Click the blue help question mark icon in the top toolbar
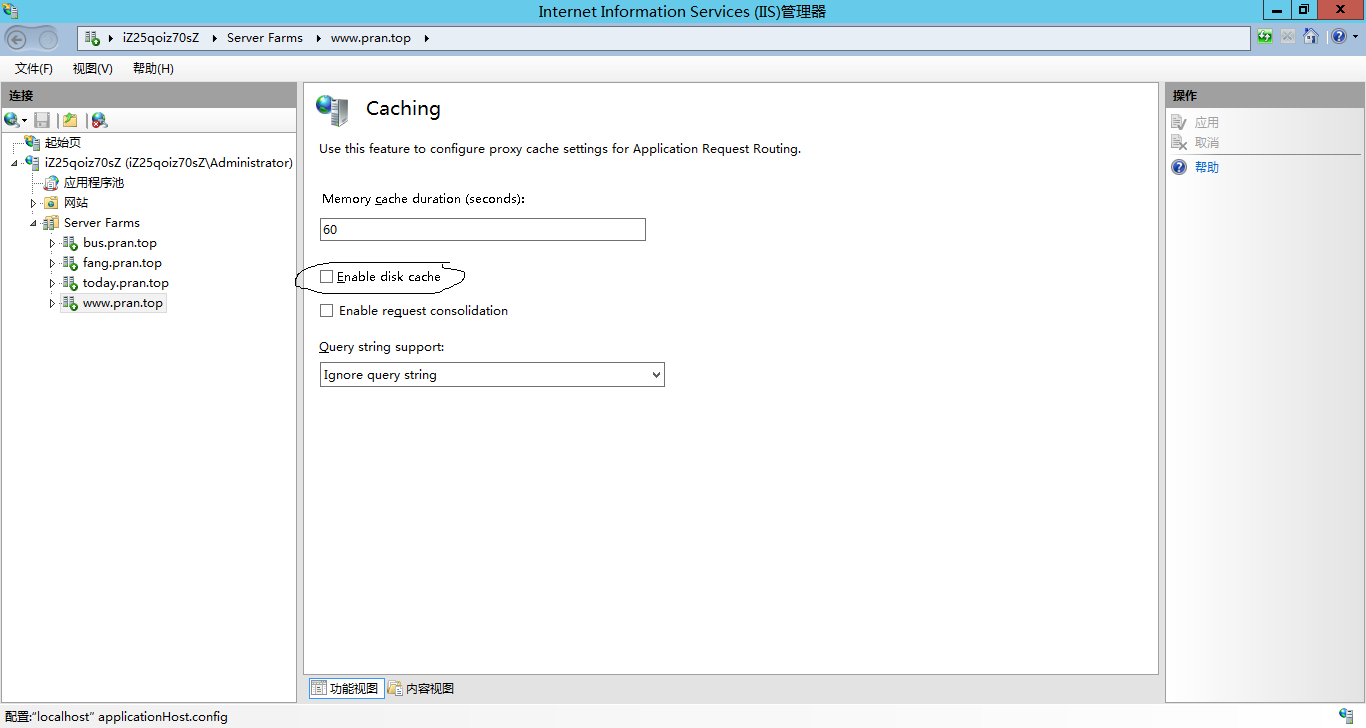The image size is (1366, 728). (x=1338, y=37)
